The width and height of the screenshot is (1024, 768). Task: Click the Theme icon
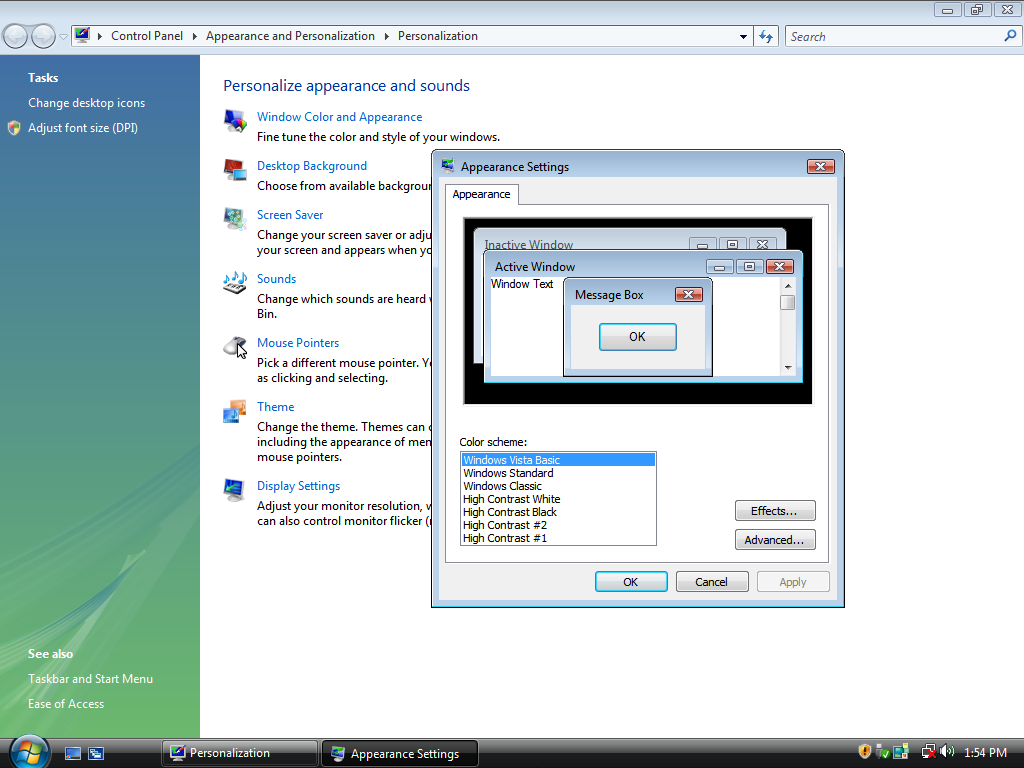[x=235, y=411]
